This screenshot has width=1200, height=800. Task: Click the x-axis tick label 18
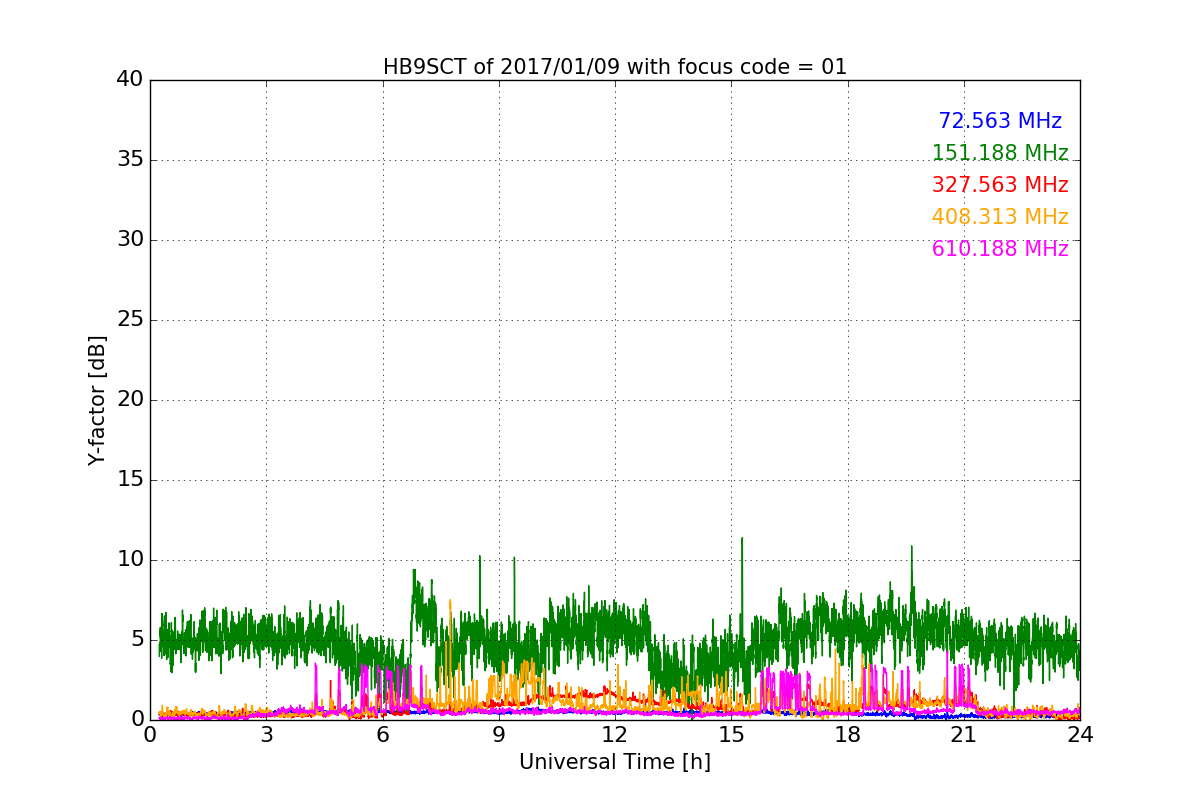(848, 735)
